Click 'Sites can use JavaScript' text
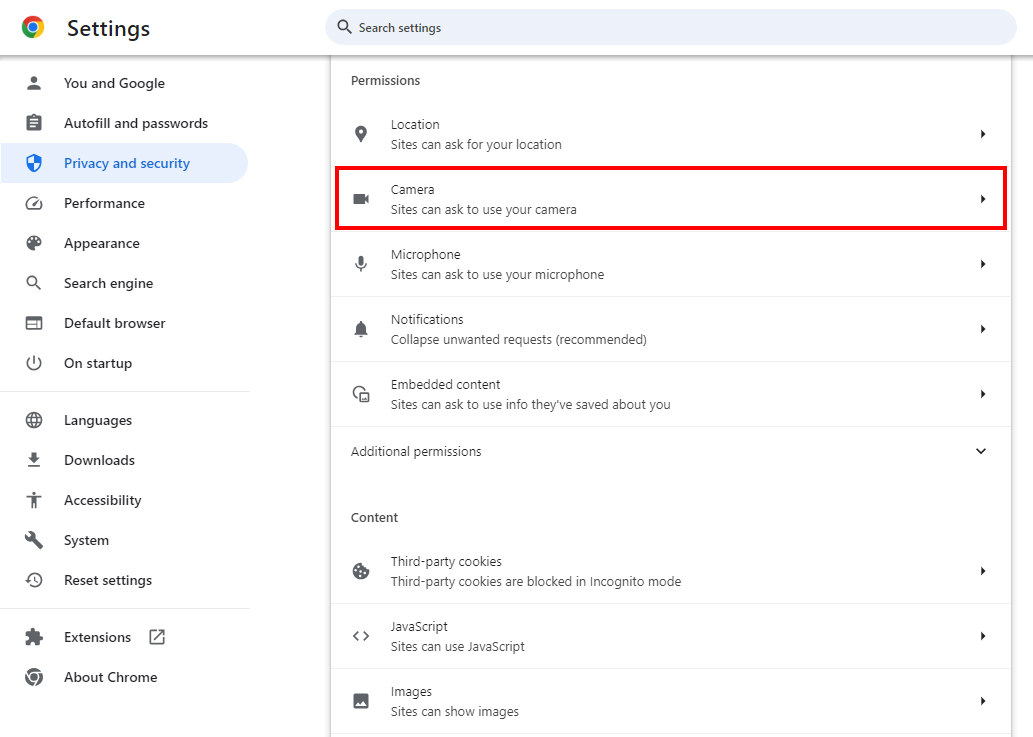The width and height of the screenshot is (1033, 737). coord(458,647)
